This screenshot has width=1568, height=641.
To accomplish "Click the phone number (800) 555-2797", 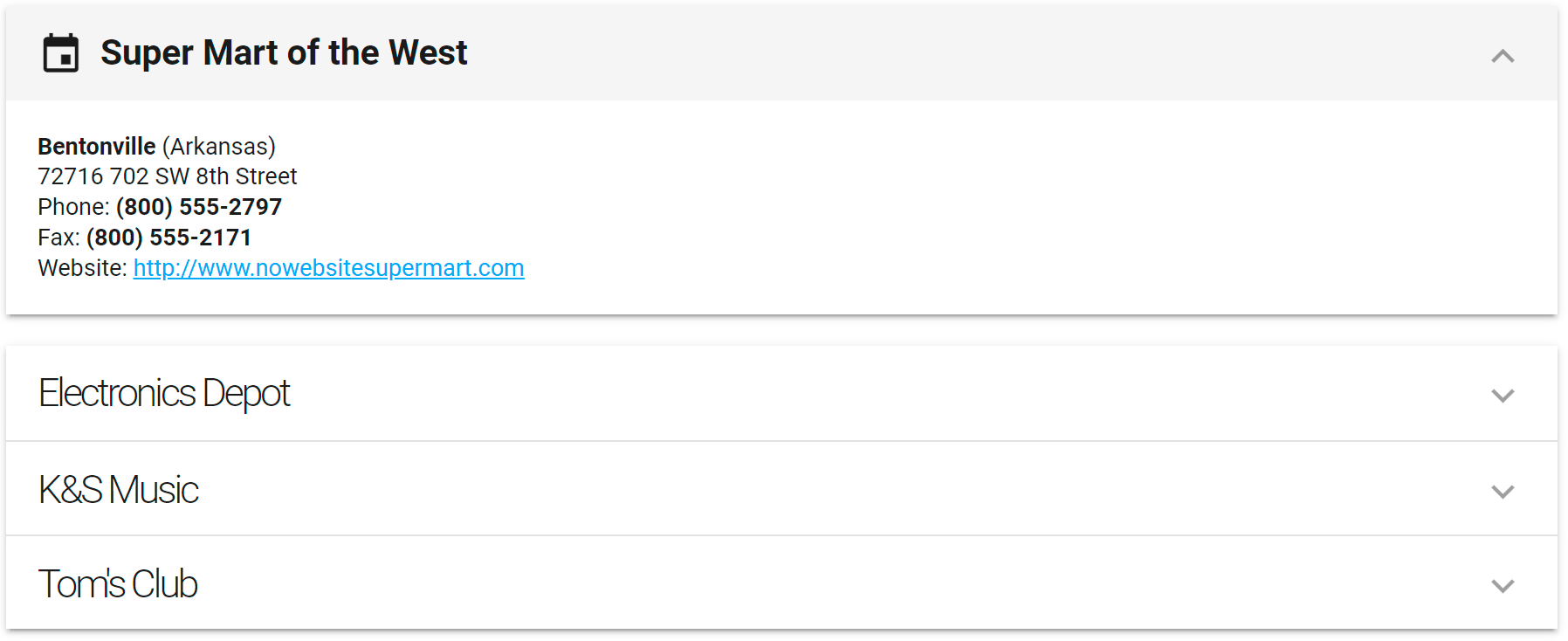I will tap(198, 207).
